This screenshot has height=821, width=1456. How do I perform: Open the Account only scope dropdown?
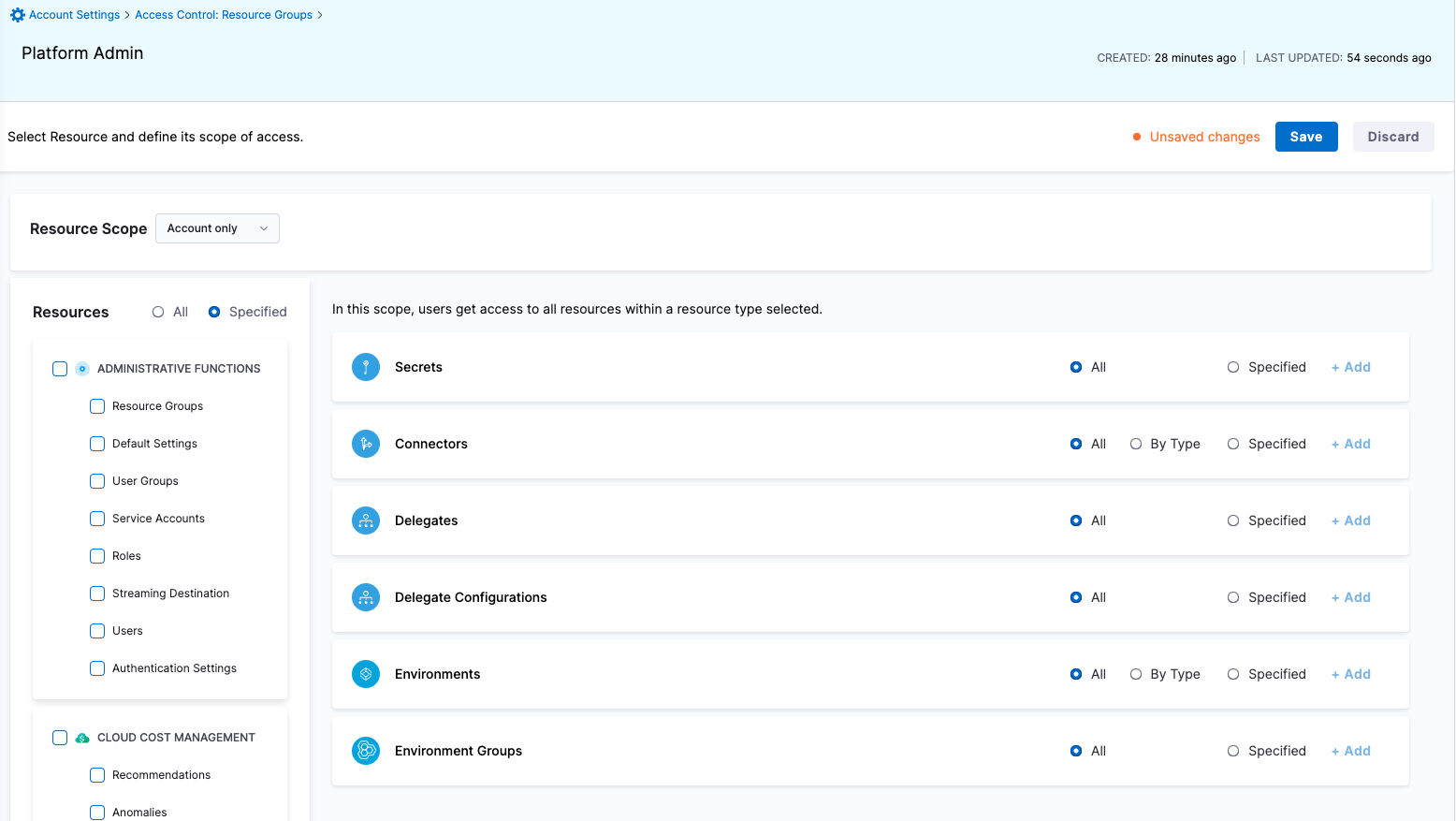point(217,227)
